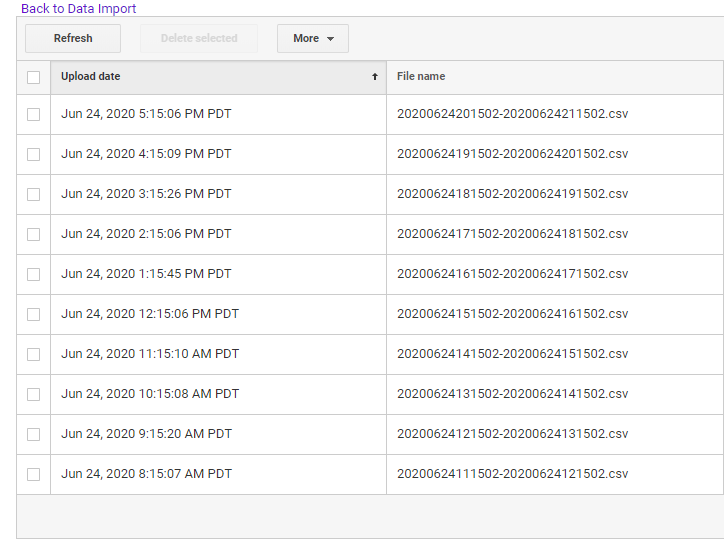Select the 12:15:06 PM upload row checkbox
Screen dimensions: 724x547
(34, 314)
